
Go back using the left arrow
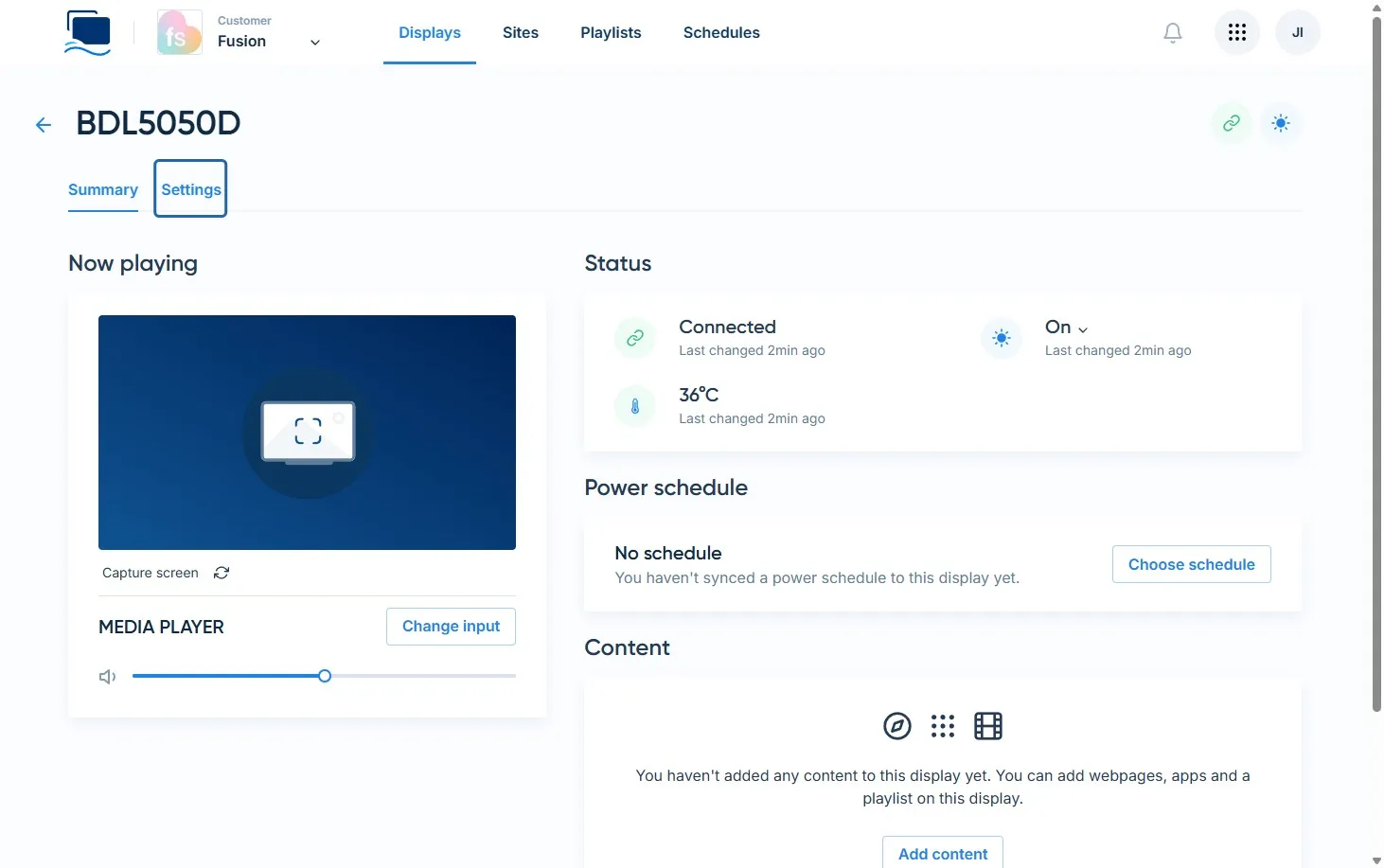tap(44, 124)
